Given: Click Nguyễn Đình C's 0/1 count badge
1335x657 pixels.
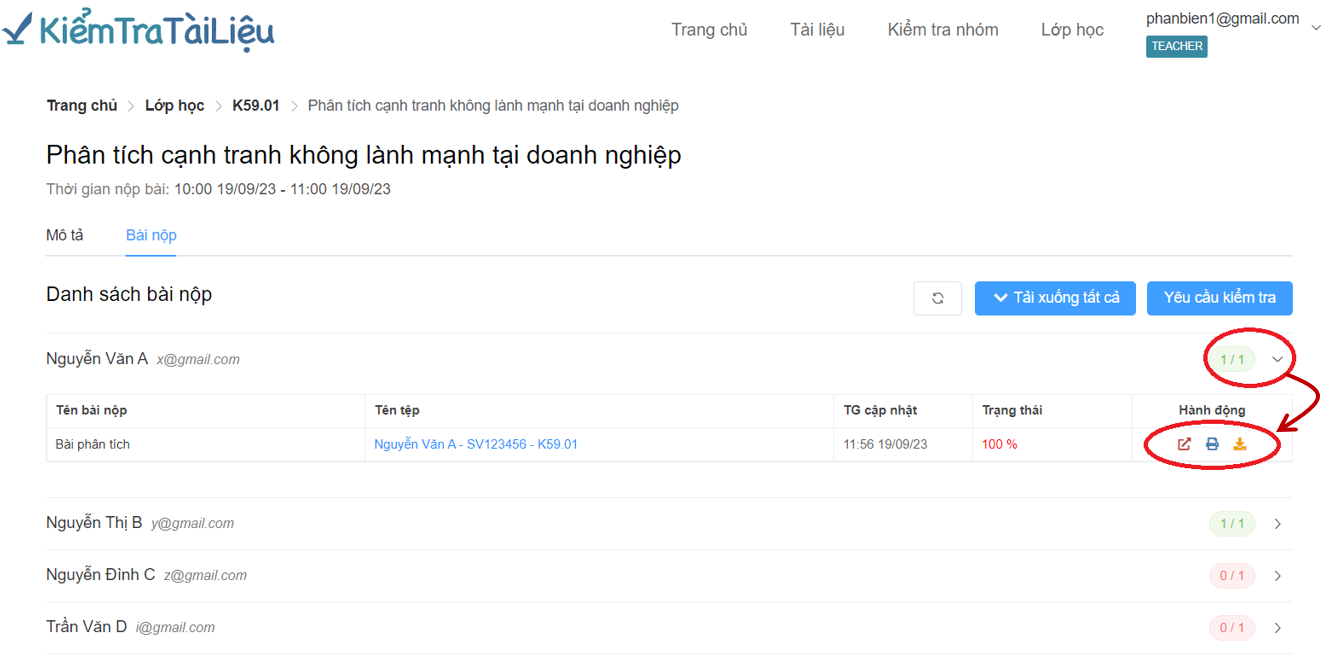Looking at the screenshot, I should [1232, 576].
